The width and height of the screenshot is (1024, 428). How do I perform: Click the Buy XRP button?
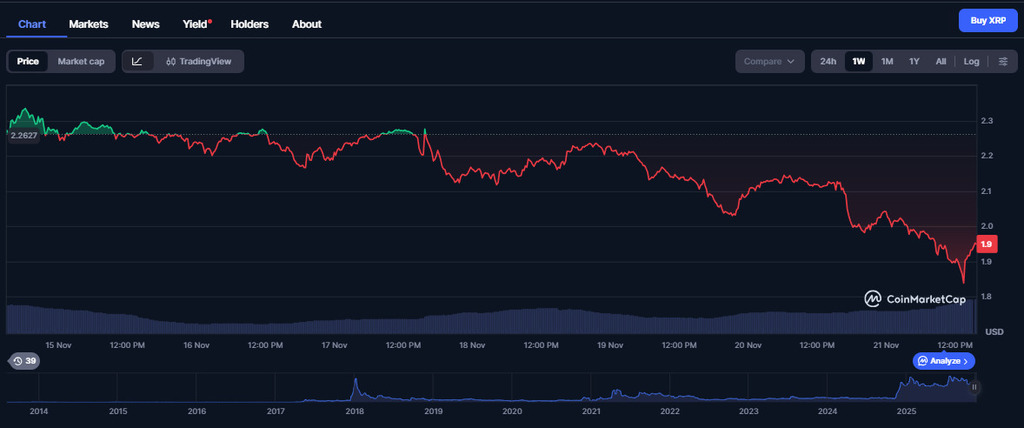click(x=988, y=20)
